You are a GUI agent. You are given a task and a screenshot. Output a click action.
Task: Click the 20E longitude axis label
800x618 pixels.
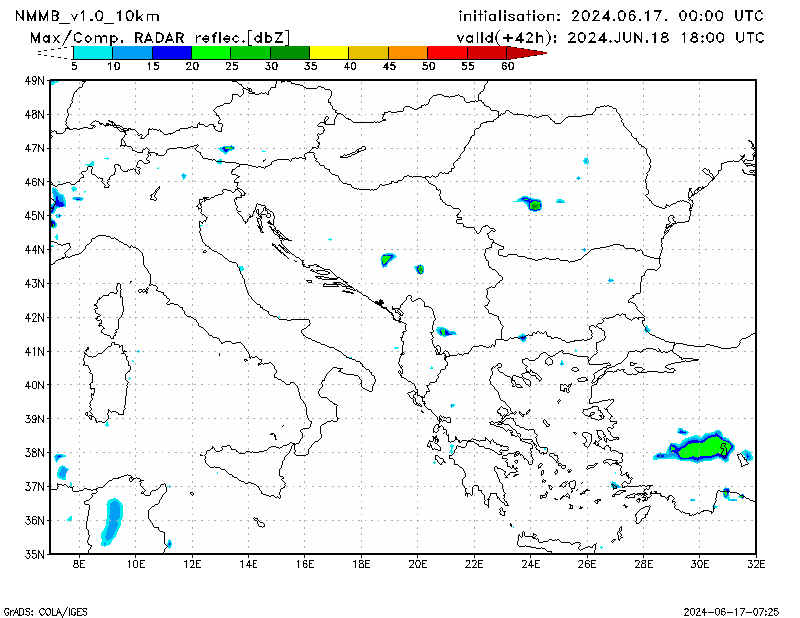point(419,564)
